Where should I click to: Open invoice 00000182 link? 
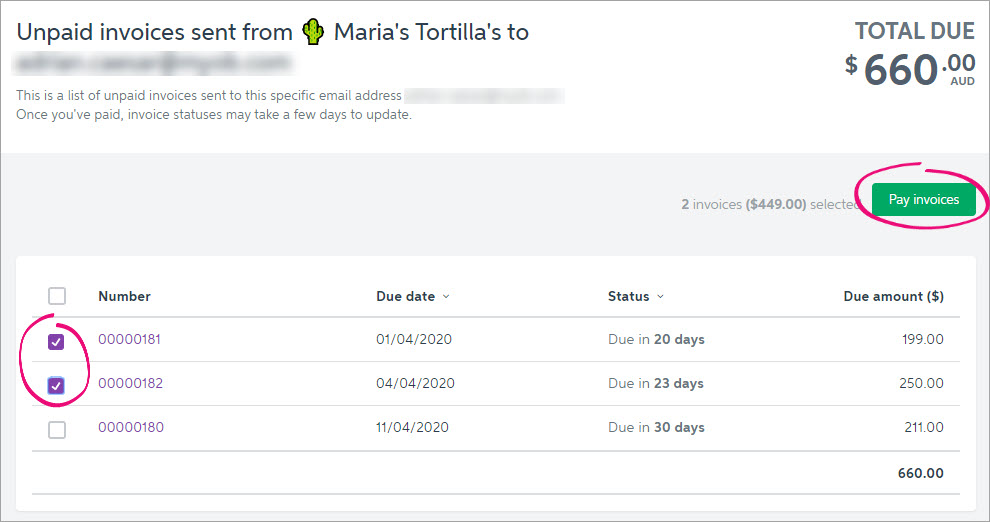coord(130,383)
